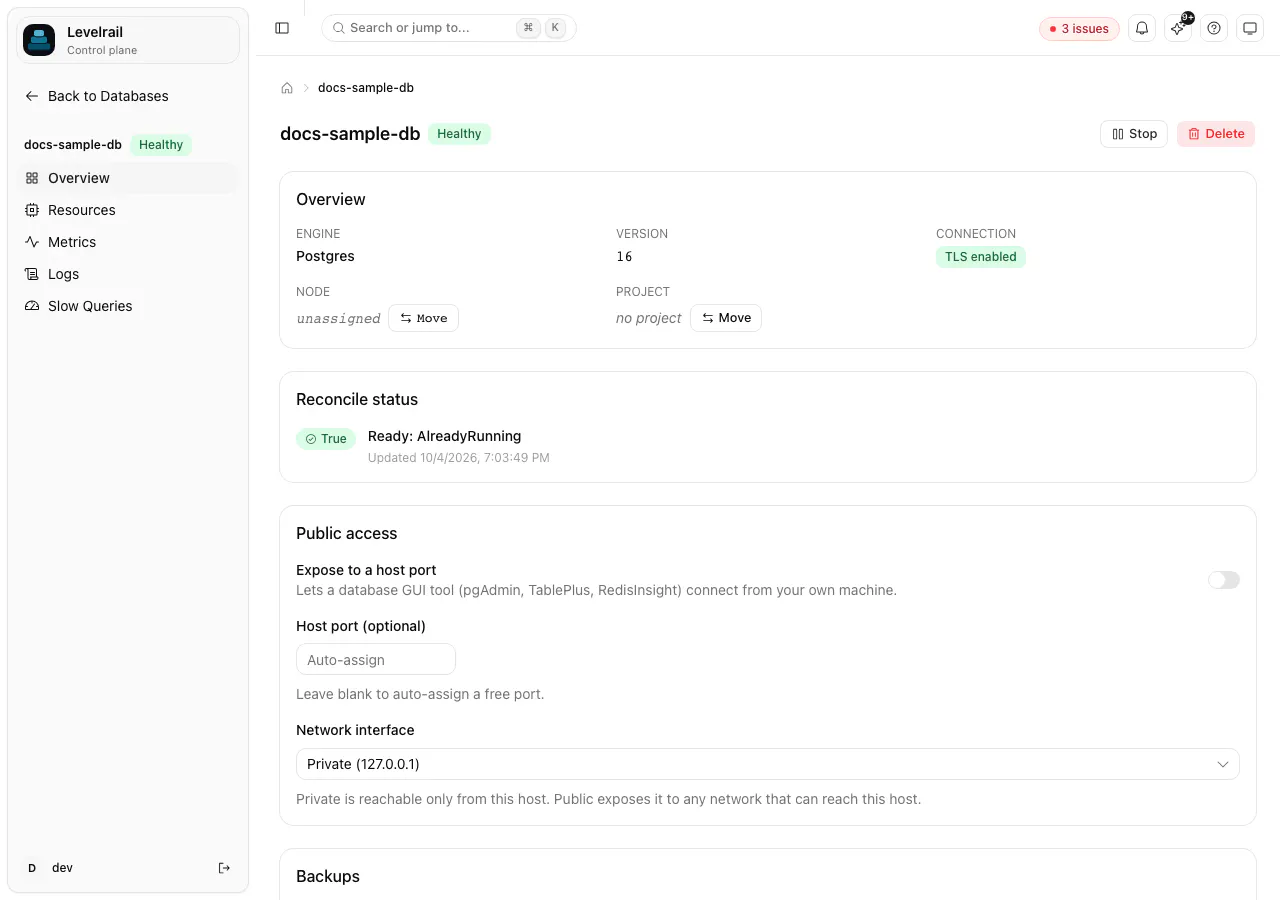This screenshot has width=1280, height=900.
Task: Go to home breadcrumb icon
Action: [x=287, y=88]
